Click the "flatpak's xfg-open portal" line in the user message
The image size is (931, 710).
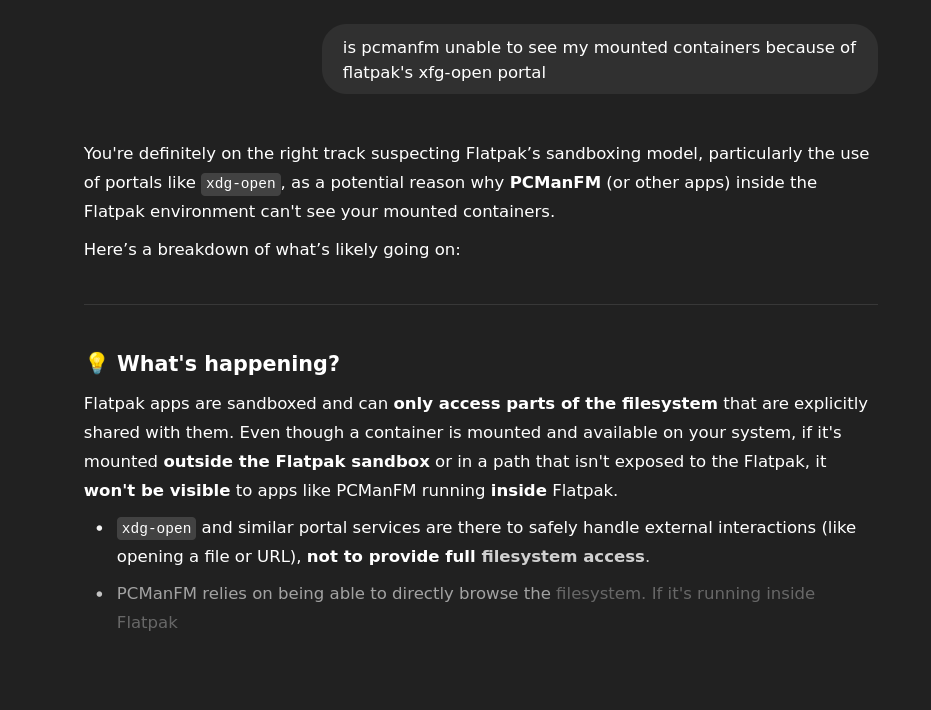(x=444, y=72)
